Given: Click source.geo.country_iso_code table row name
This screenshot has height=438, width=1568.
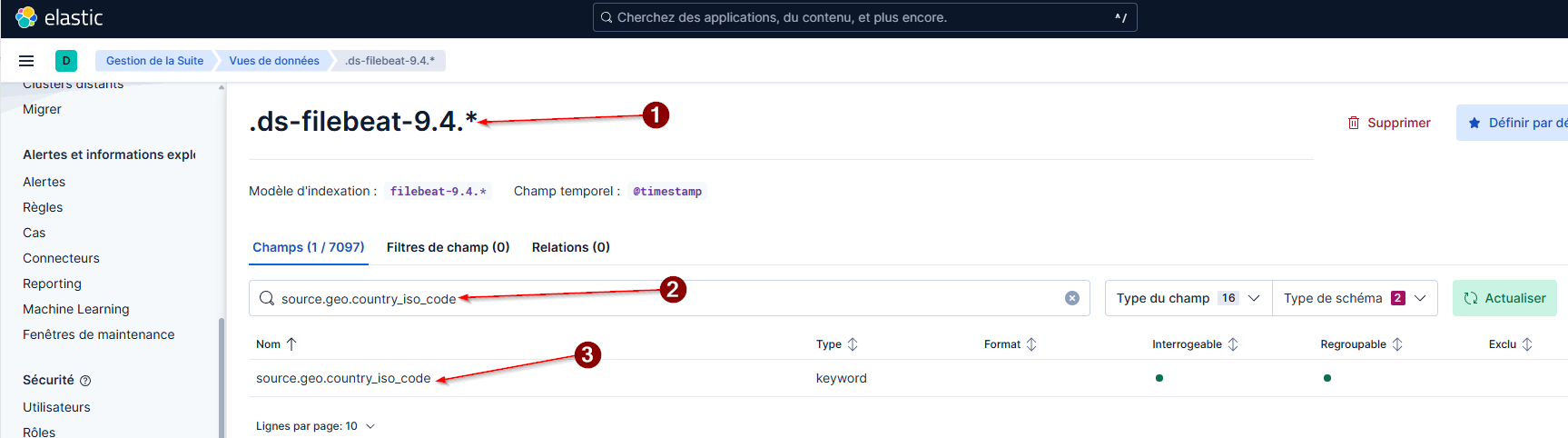Looking at the screenshot, I should pyautogui.click(x=343, y=378).
